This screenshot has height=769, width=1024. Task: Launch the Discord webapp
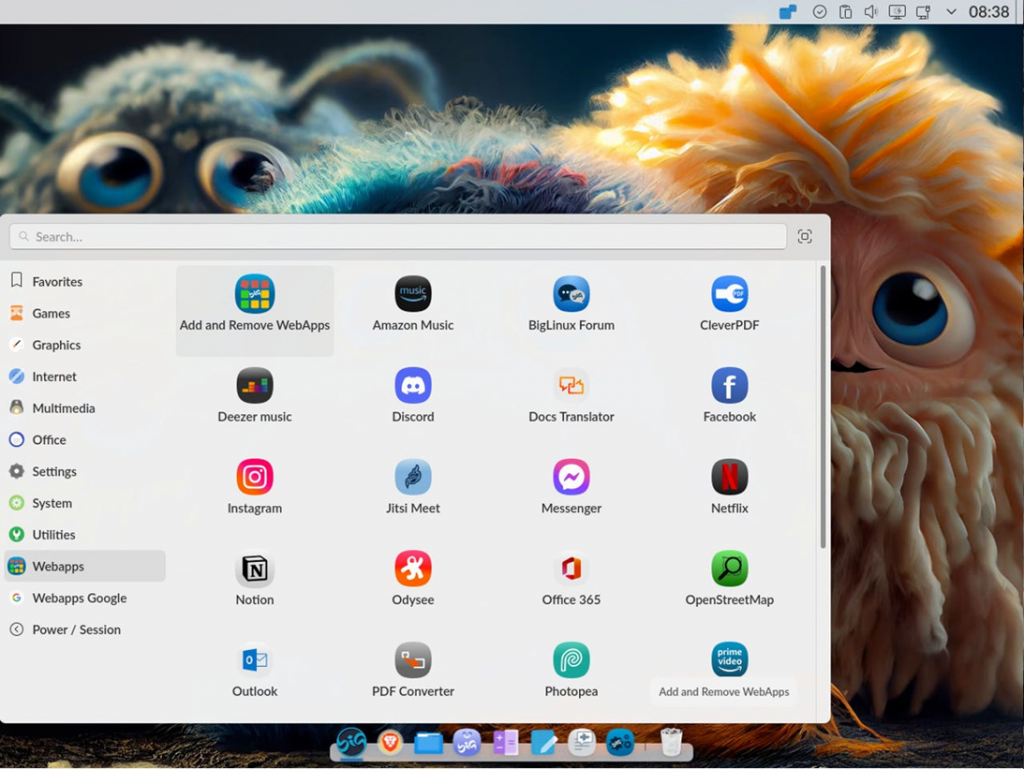413,386
